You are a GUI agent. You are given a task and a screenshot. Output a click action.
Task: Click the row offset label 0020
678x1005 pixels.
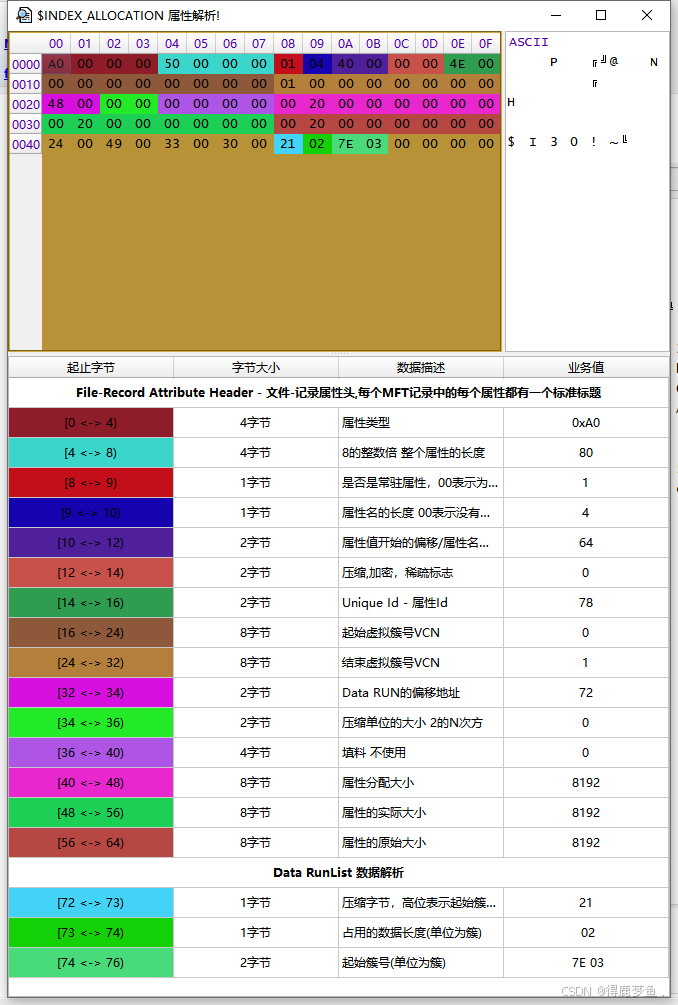pyautogui.click(x=26, y=104)
